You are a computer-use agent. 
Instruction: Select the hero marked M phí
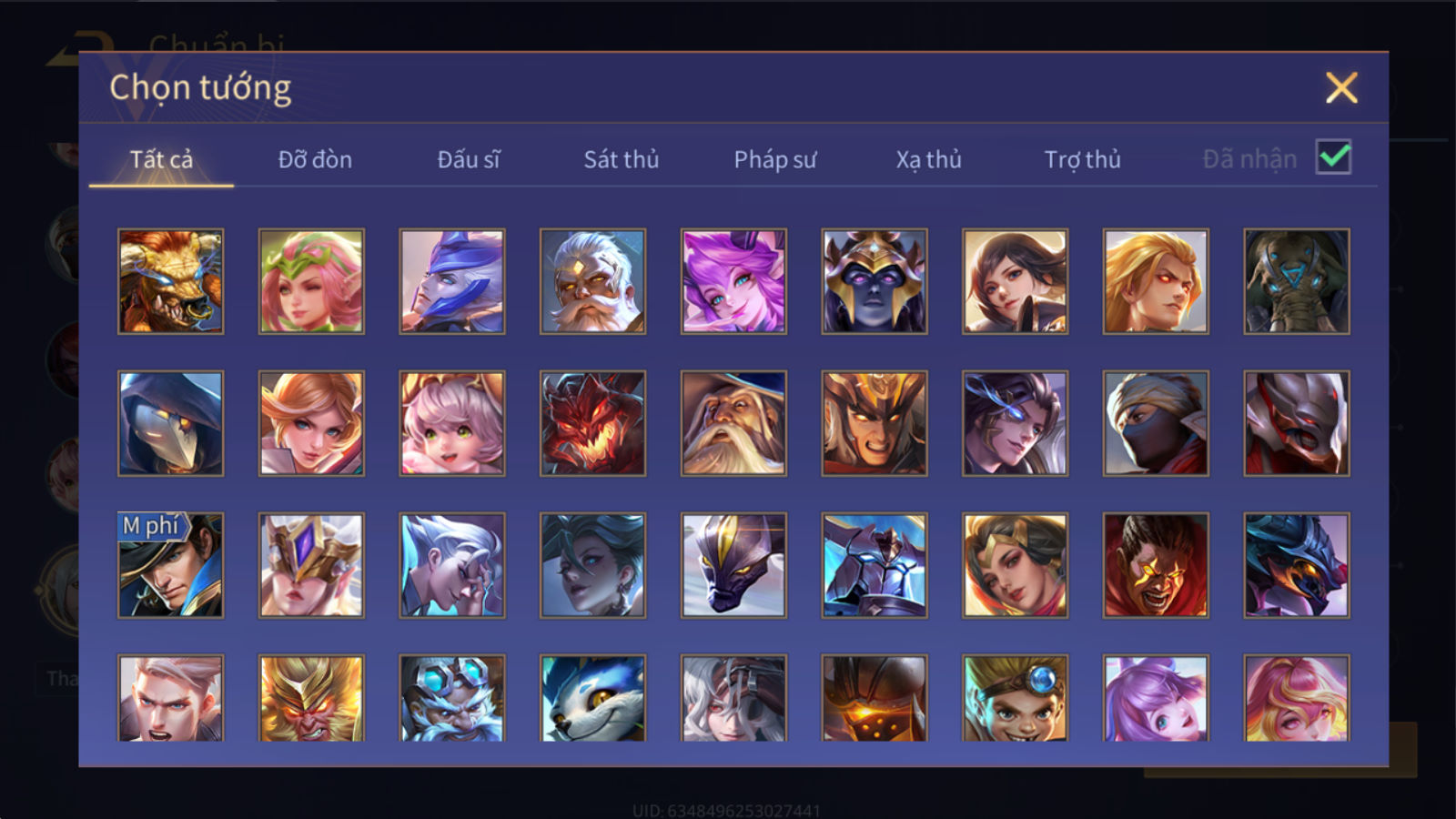(171, 565)
